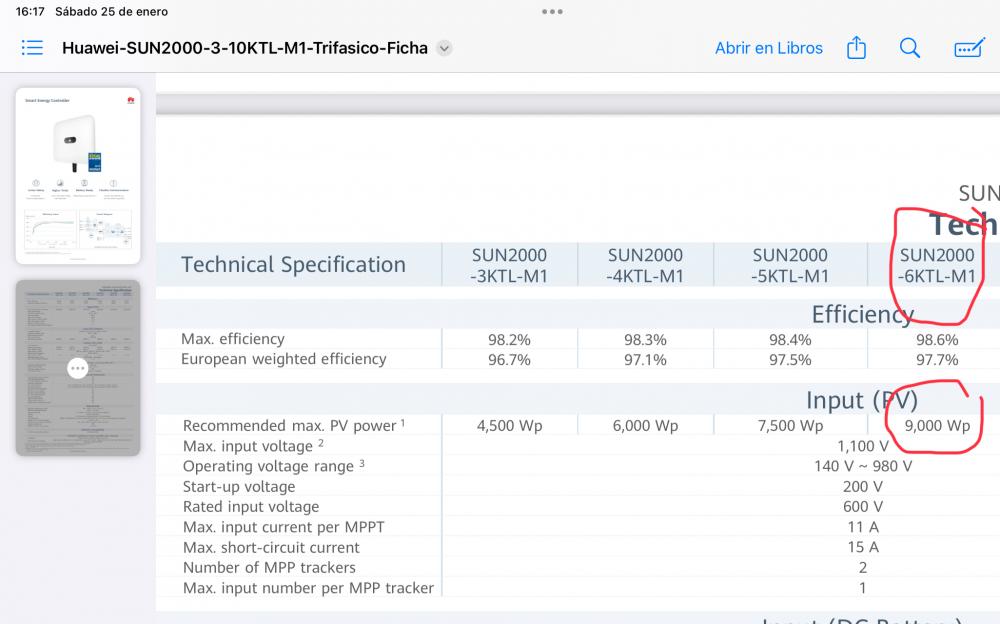This screenshot has height=624, width=1000.
Task: Click the SUN2000-5KTL-M1 column header
Action: point(790,265)
